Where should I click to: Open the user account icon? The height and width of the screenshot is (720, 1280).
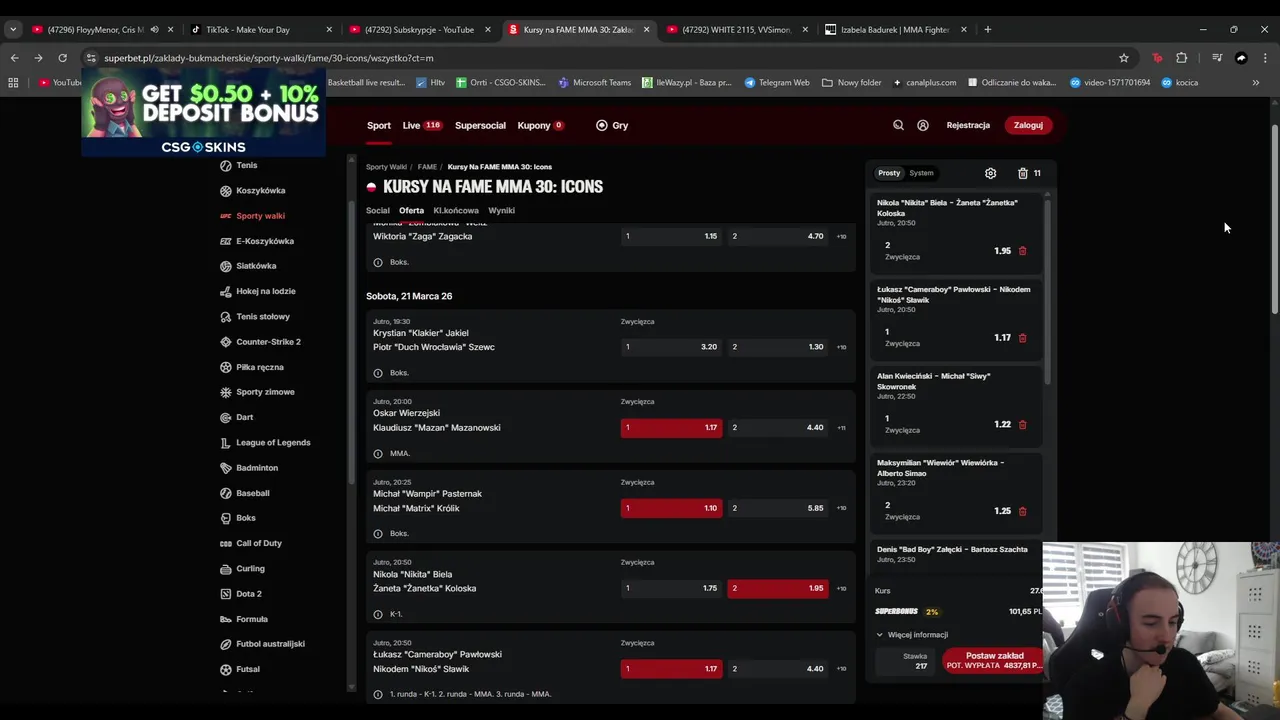click(923, 125)
